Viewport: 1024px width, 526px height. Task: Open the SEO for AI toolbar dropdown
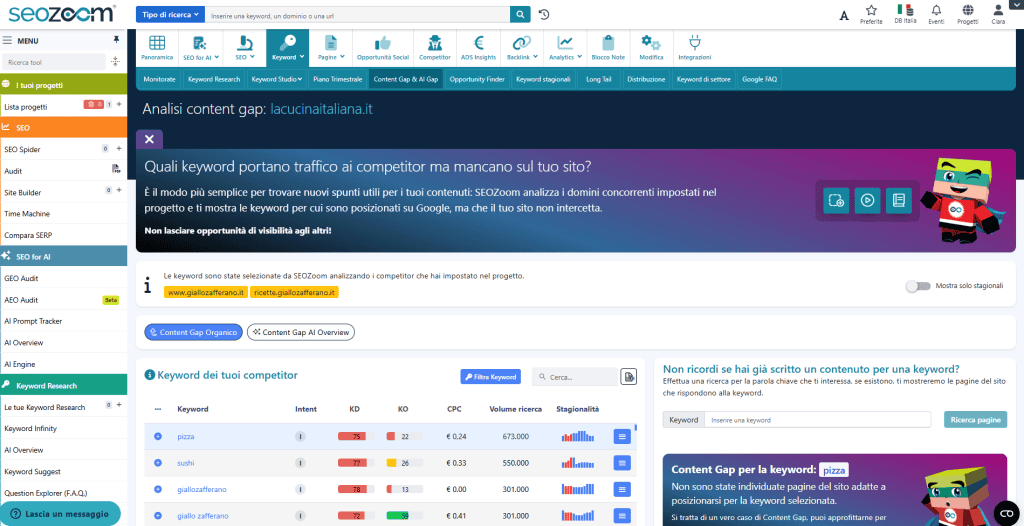(200, 48)
